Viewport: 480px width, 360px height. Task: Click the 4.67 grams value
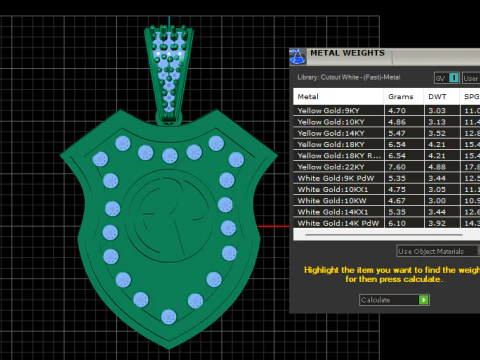[397, 201]
